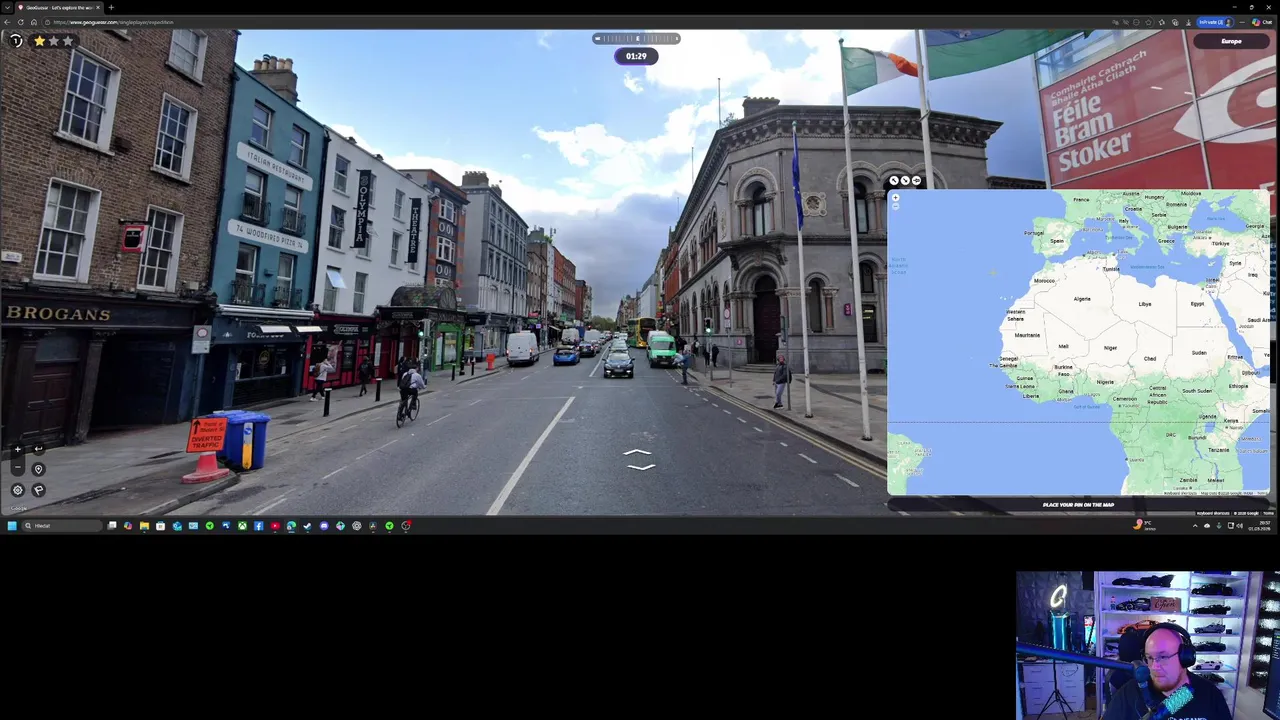Click the time progress bar above timer
Viewport: 1280px width, 720px height.
point(636,39)
